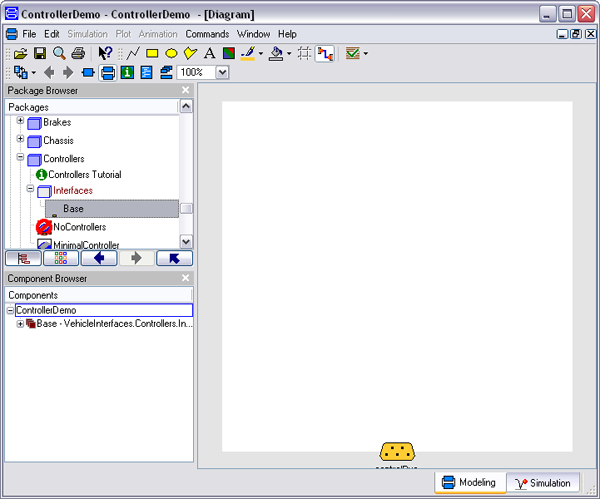Image resolution: width=600 pixels, height=499 pixels.
Task: Switch to Diagram layer view button
Action: (107, 72)
